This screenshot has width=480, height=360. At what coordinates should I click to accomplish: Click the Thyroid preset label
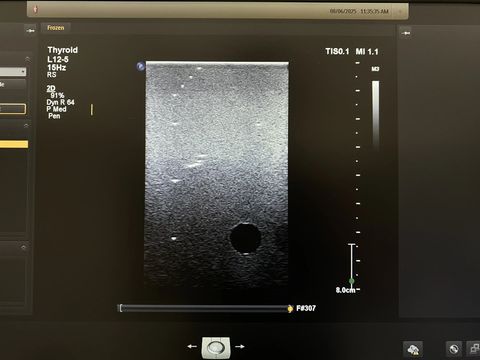click(x=63, y=50)
